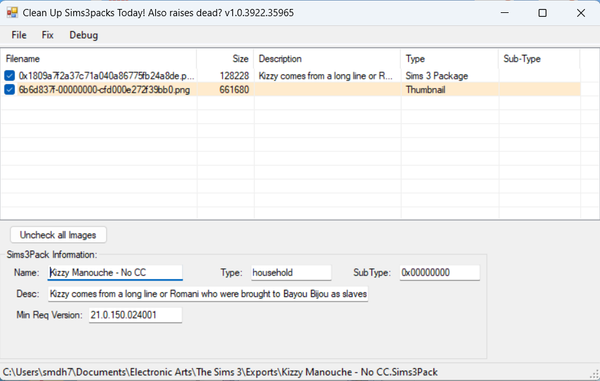The width and height of the screenshot is (600, 381).
Task: Click the Type field containing household
Action: tap(291, 273)
